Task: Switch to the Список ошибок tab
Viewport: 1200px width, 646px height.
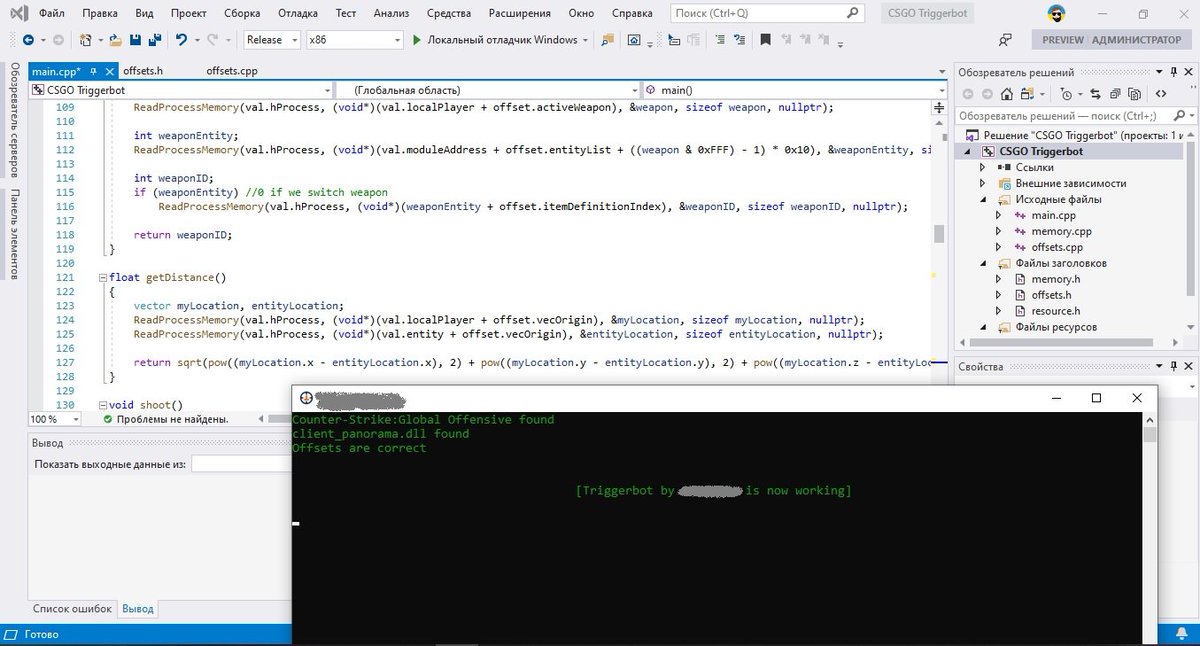Action: pos(72,608)
